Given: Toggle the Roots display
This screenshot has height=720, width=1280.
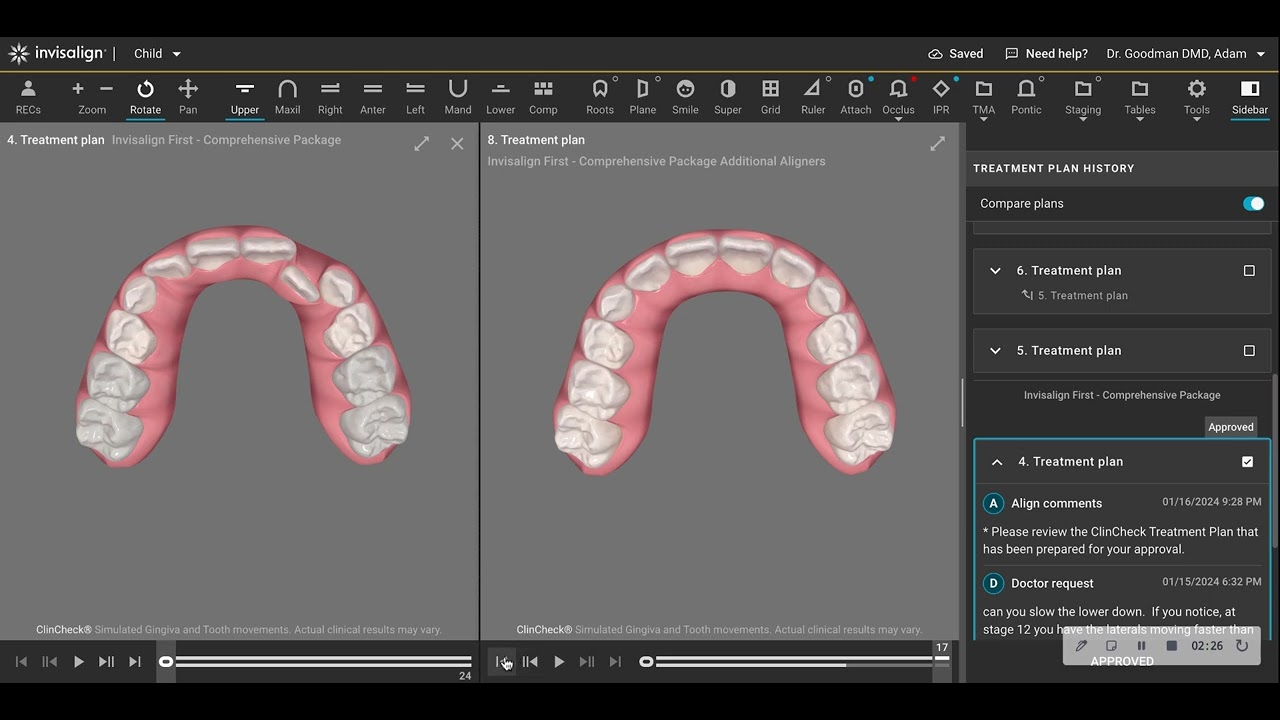Looking at the screenshot, I should point(600,97).
